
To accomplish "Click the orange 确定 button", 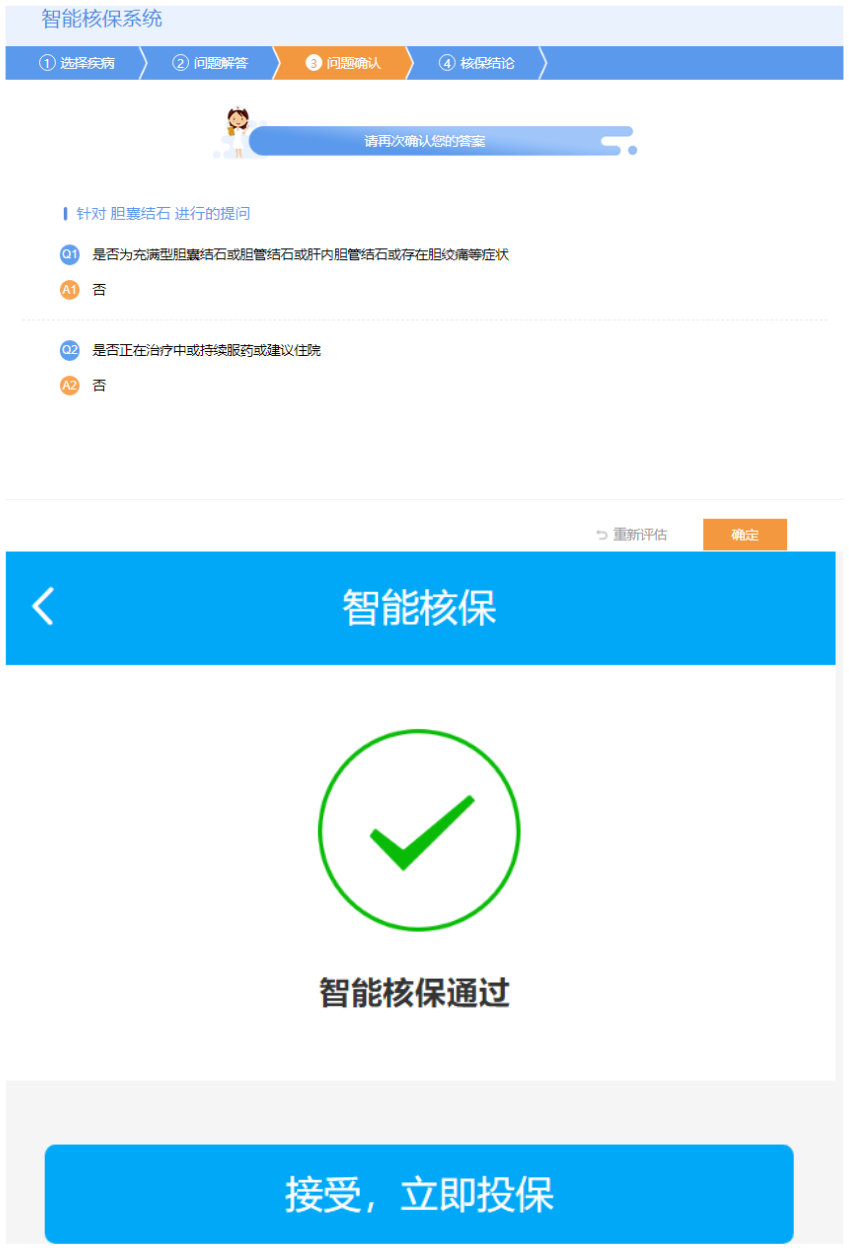I will click(745, 535).
